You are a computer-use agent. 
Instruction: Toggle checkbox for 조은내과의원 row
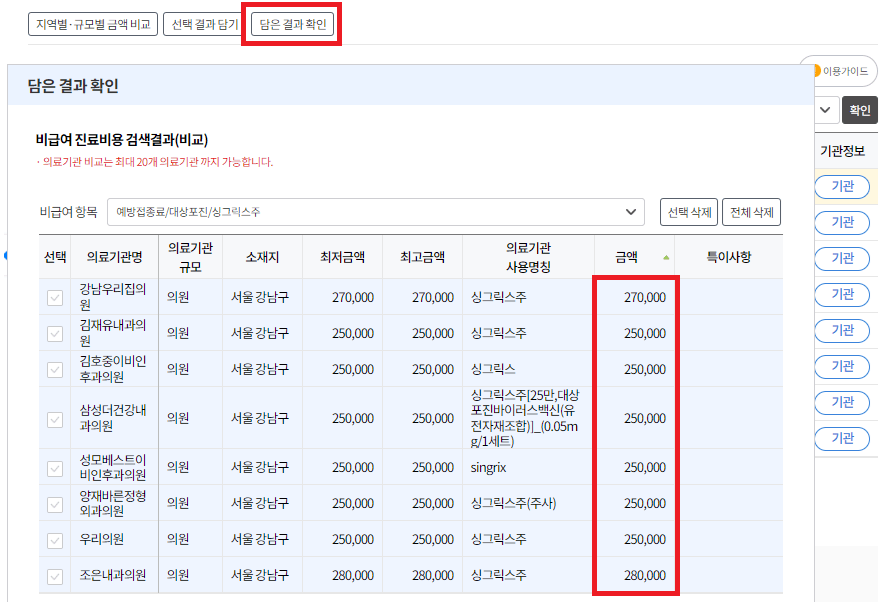tap(55, 577)
